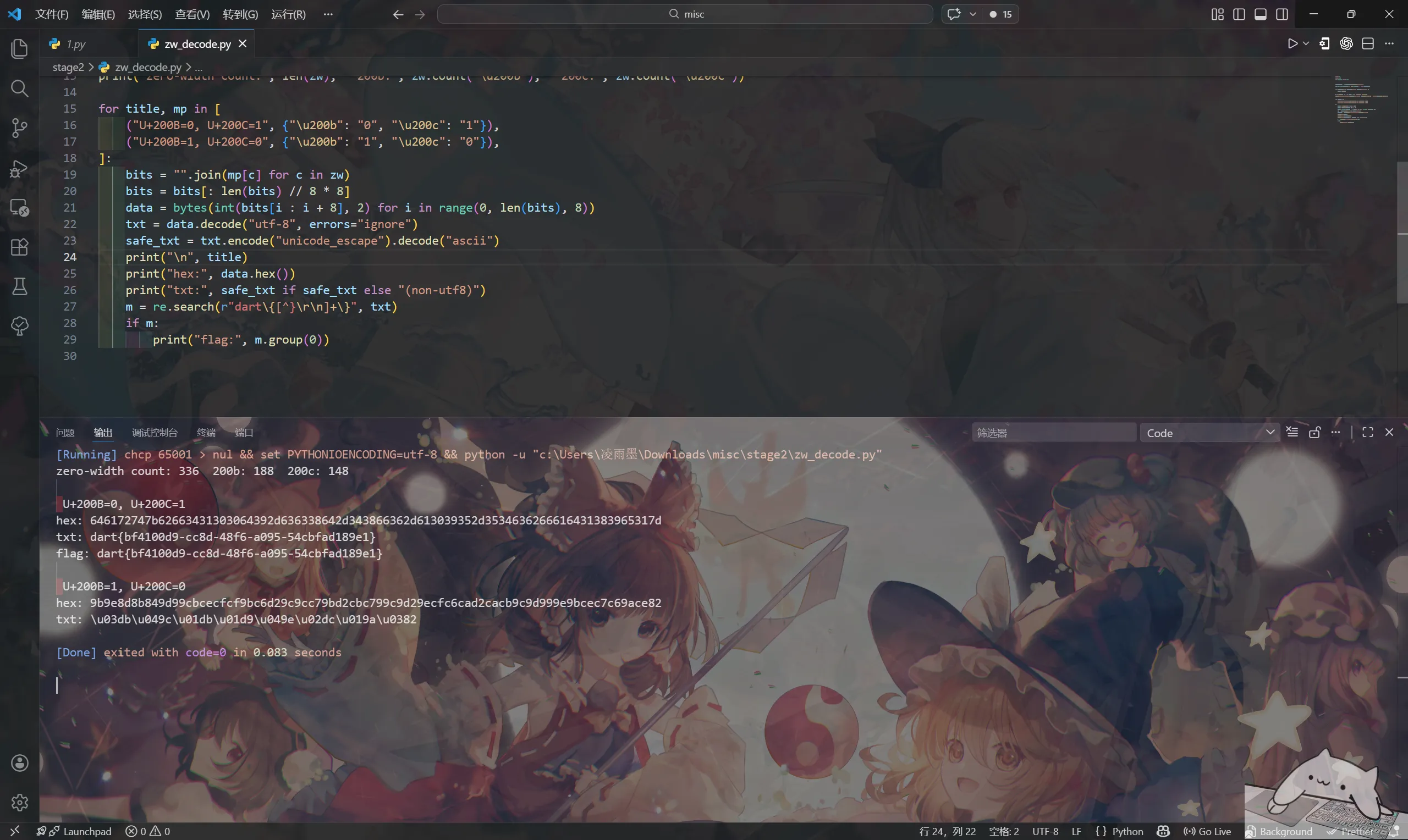The height and width of the screenshot is (840, 1408).
Task: Open the editor more actions ellipsis
Action: [1389, 43]
